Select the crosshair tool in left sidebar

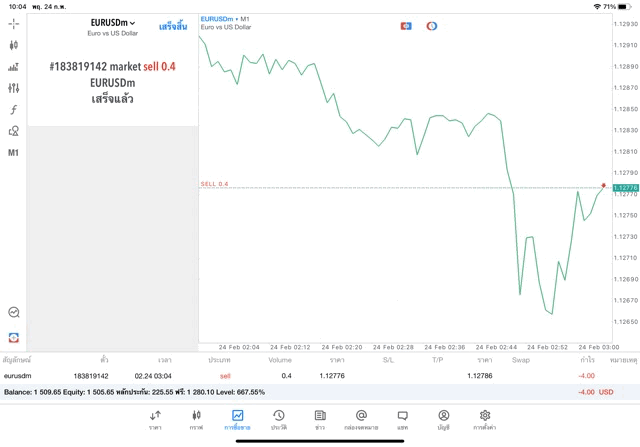[x=13, y=23]
